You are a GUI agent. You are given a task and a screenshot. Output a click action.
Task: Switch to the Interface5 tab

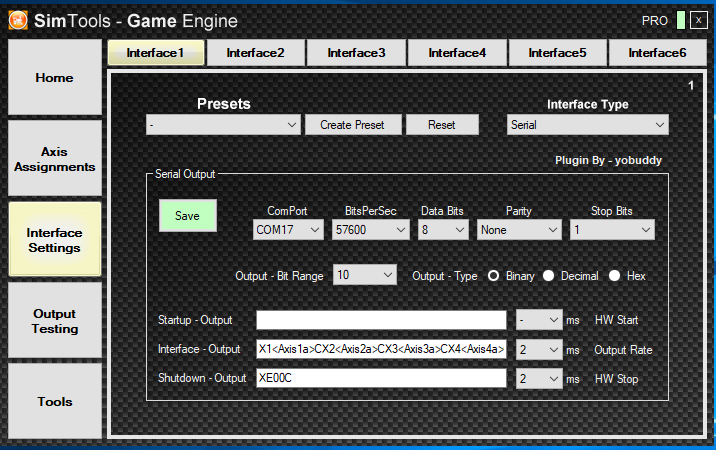558,53
